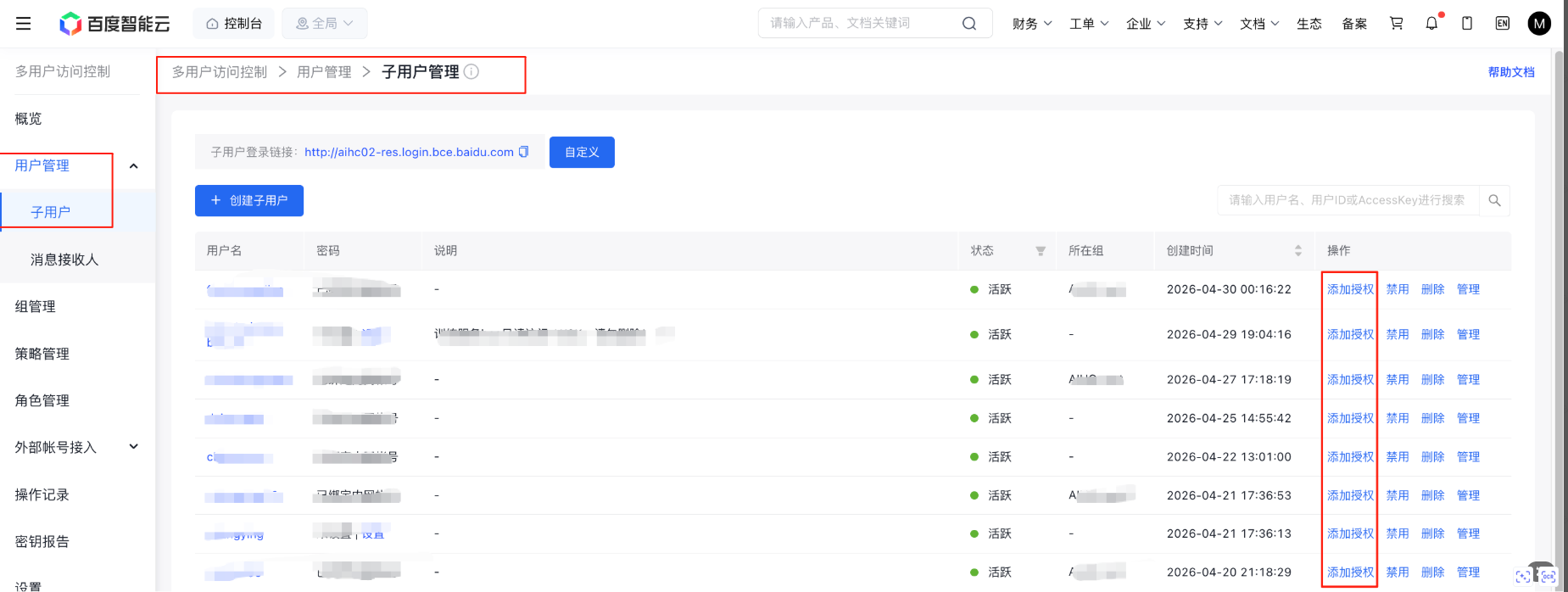Collapse the 用户管理 sidebar section
The height and width of the screenshot is (592, 1568).
[x=133, y=165]
